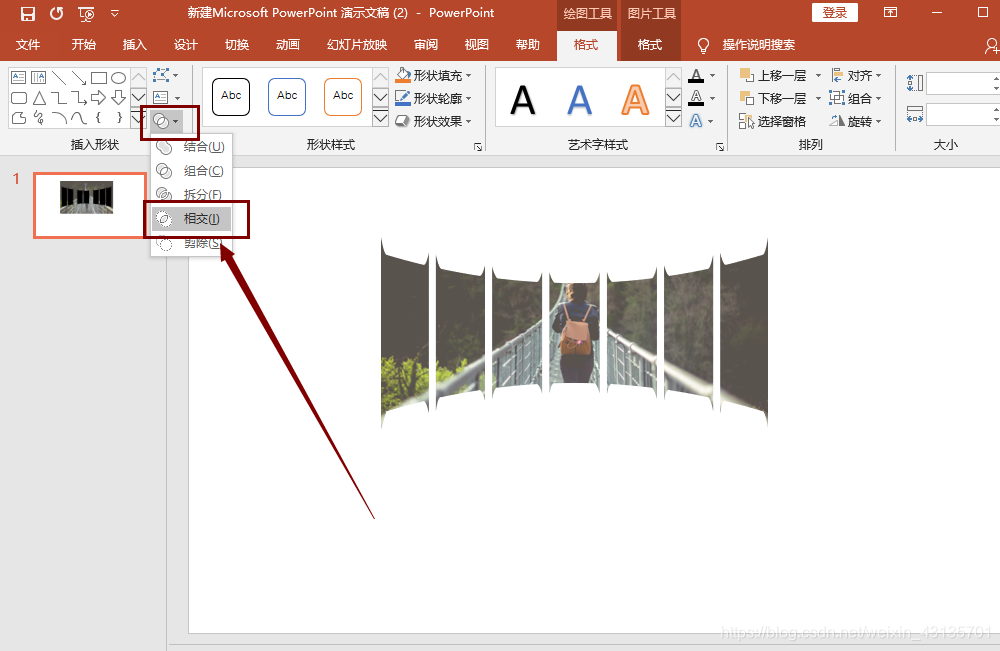
Task: Select the left brace shape
Action: (x=98, y=117)
